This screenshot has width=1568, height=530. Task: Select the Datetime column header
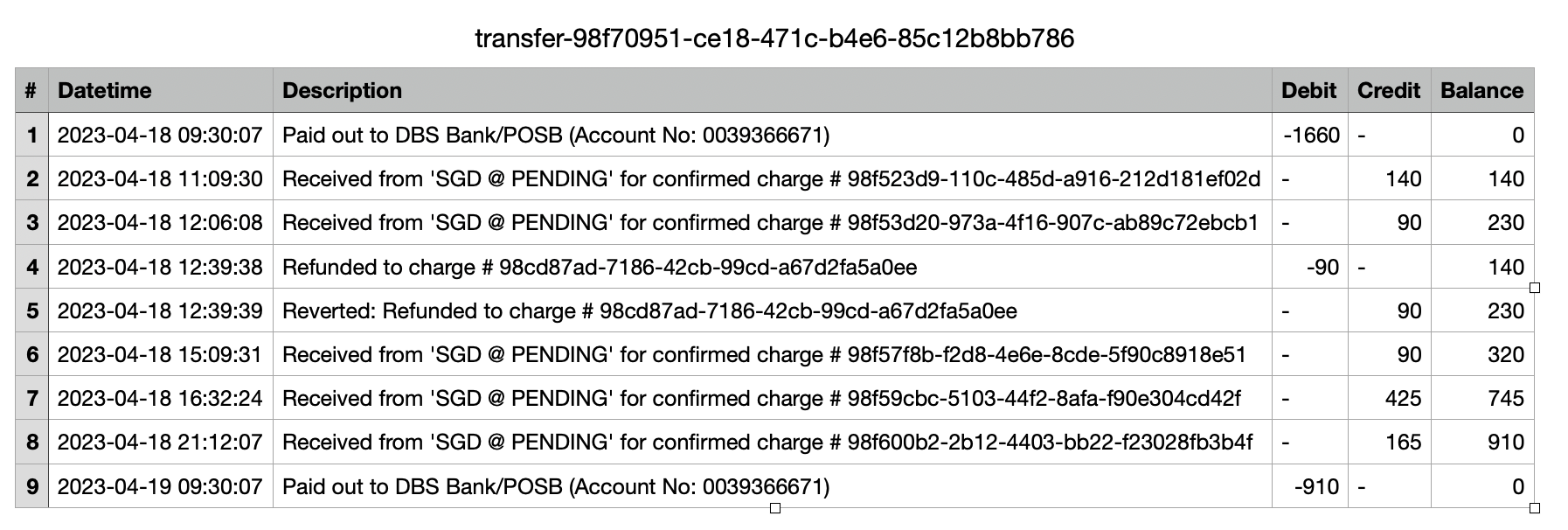tap(161, 90)
